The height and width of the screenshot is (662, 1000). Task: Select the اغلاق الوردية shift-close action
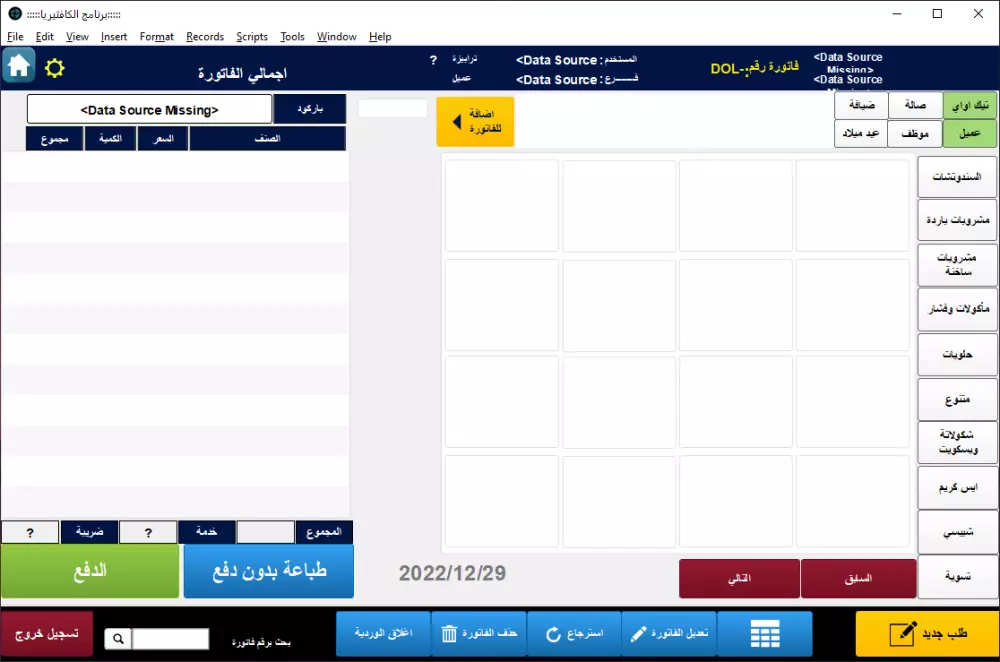(x=383, y=633)
